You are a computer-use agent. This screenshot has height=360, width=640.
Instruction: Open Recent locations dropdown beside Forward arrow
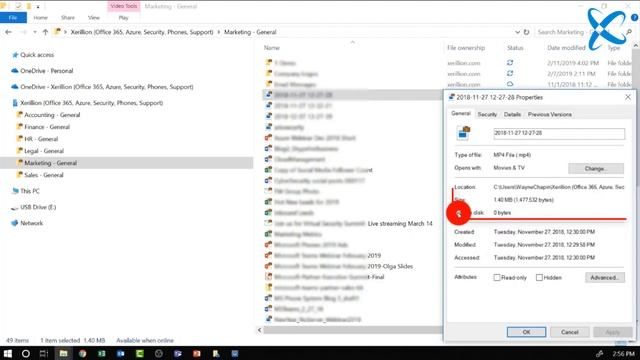[35, 32]
